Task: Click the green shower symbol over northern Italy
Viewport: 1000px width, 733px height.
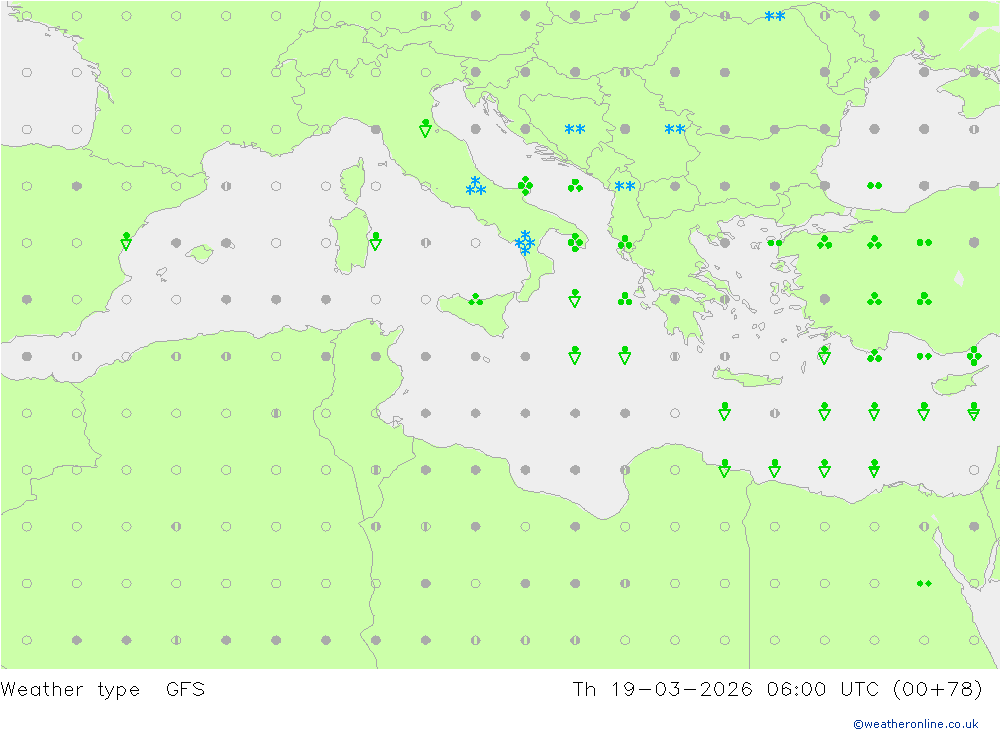Action: pos(425,128)
